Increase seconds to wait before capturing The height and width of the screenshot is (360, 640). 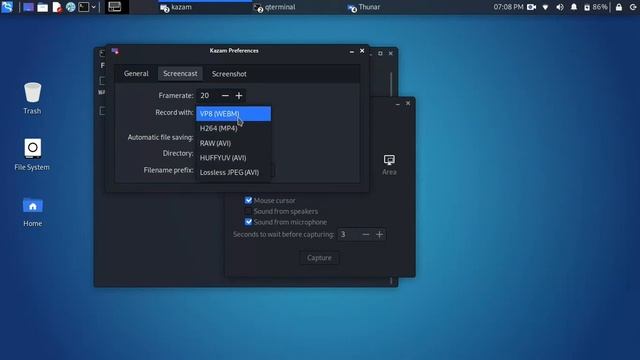pos(380,234)
